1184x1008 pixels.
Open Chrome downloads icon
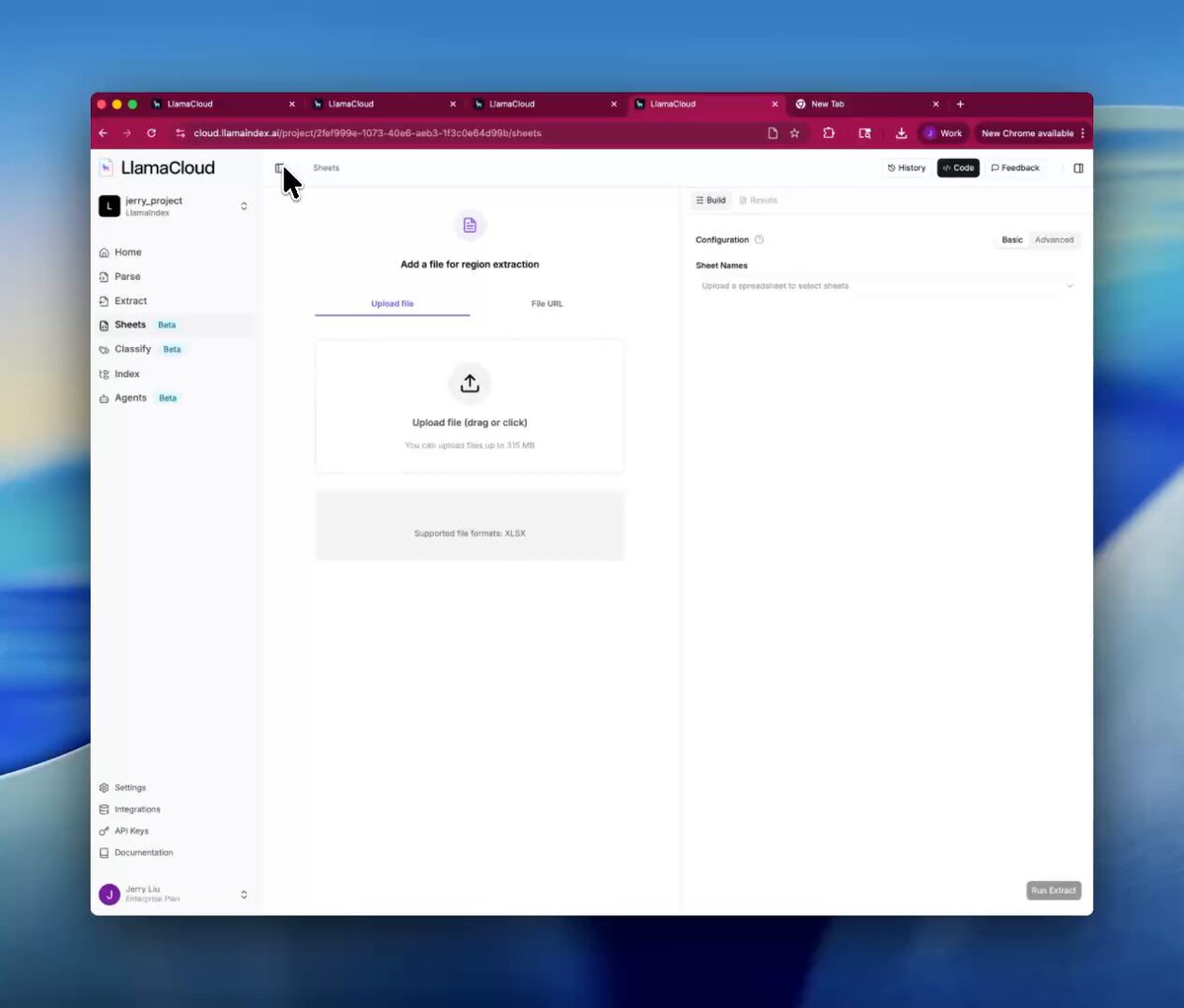(x=901, y=133)
